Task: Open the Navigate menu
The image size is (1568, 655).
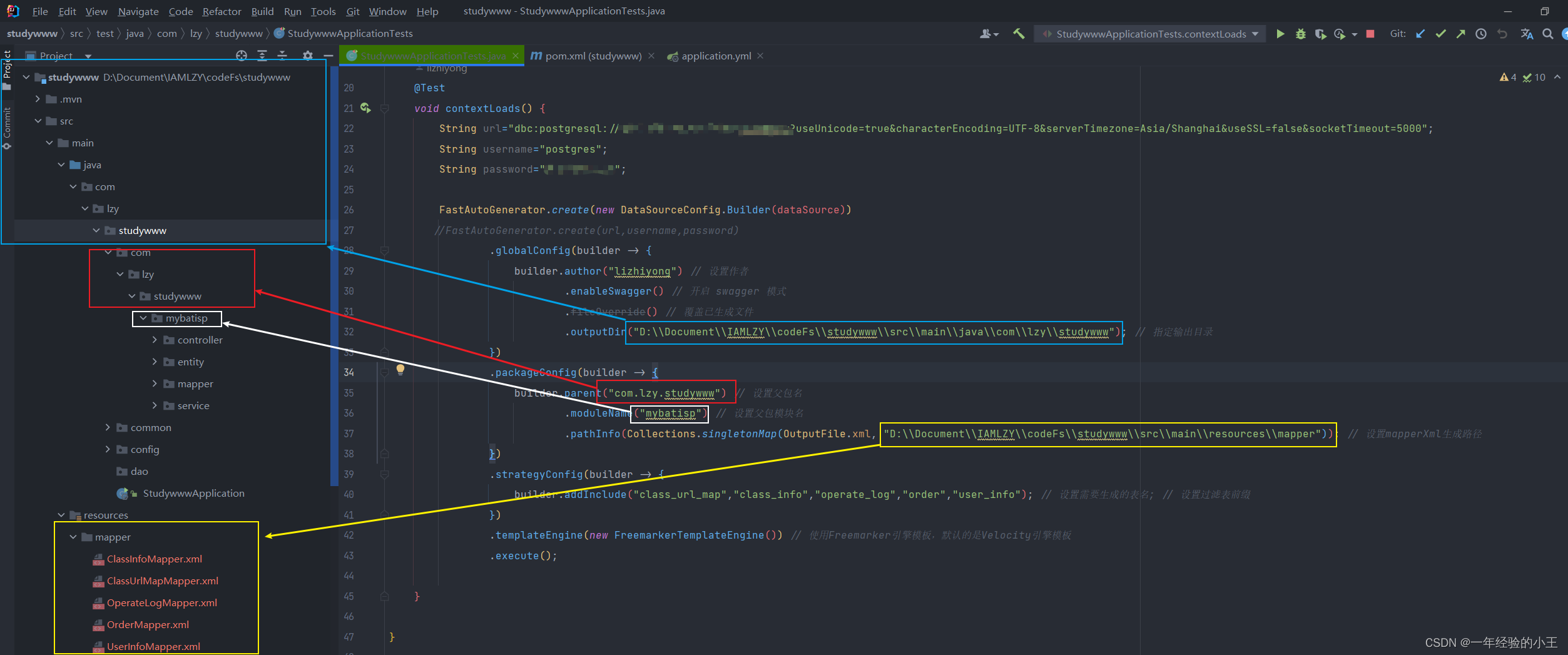Action: click(138, 11)
